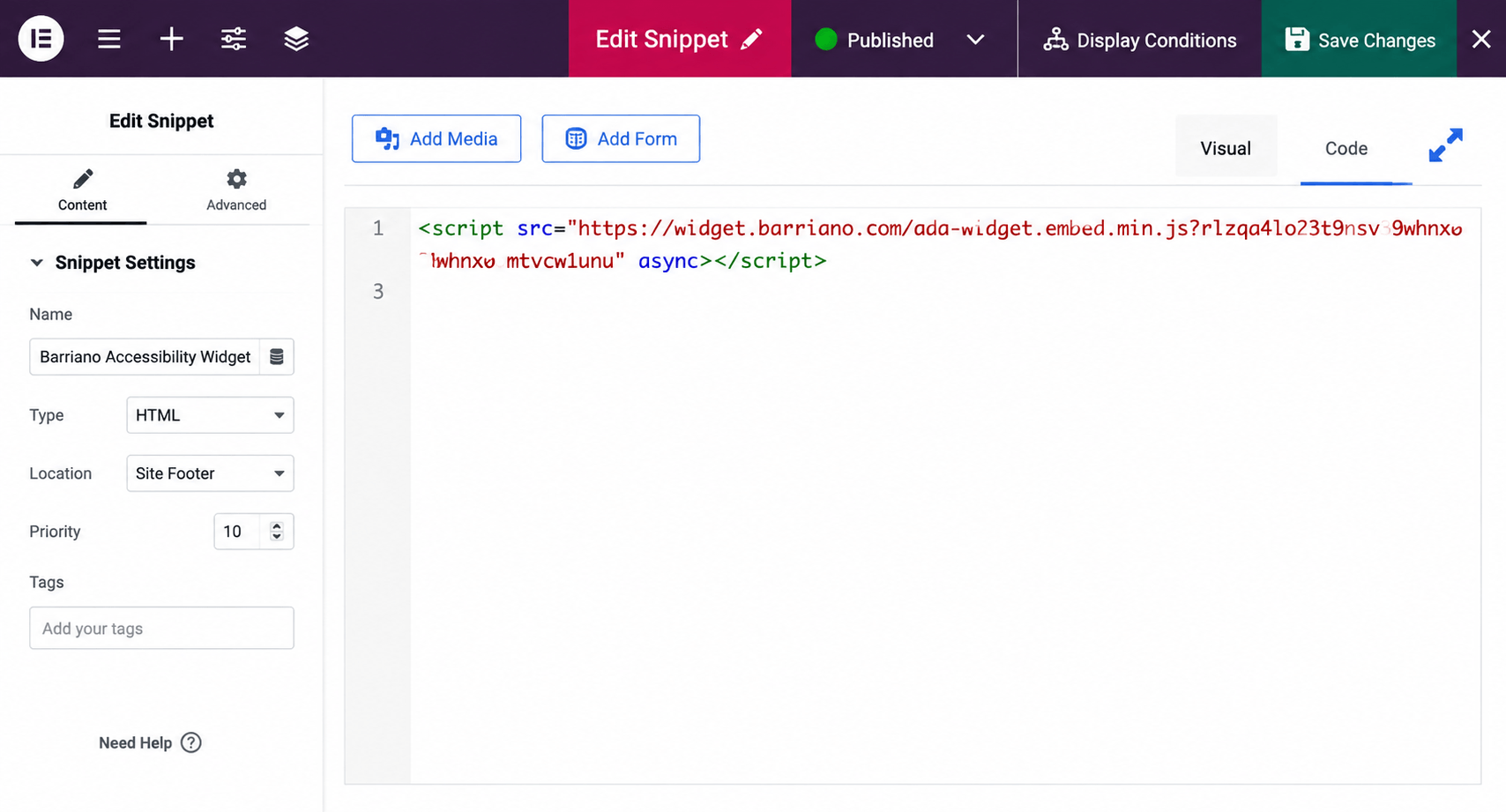Image resolution: width=1506 pixels, height=812 pixels.
Task: Click the async attribute text
Action: [x=668, y=261]
